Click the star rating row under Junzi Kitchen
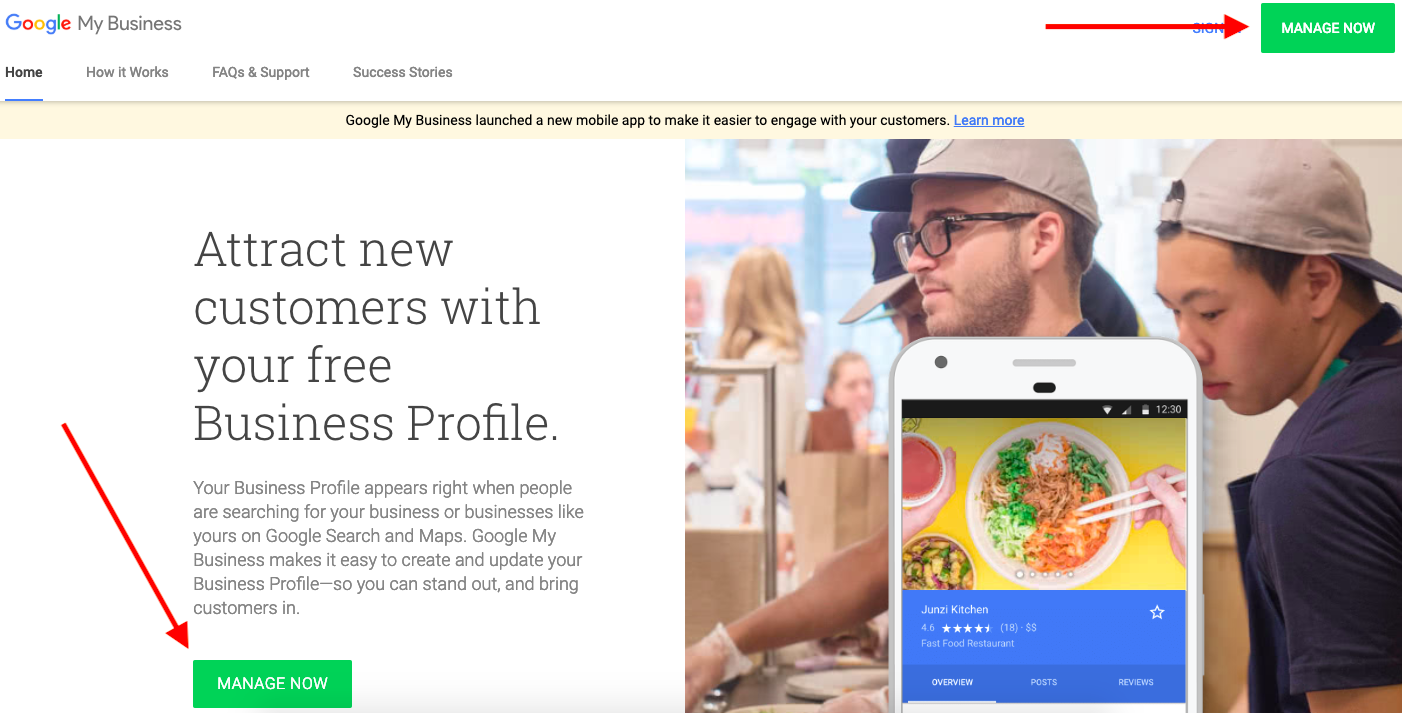 pyautogui.click(x=978, y=628)
